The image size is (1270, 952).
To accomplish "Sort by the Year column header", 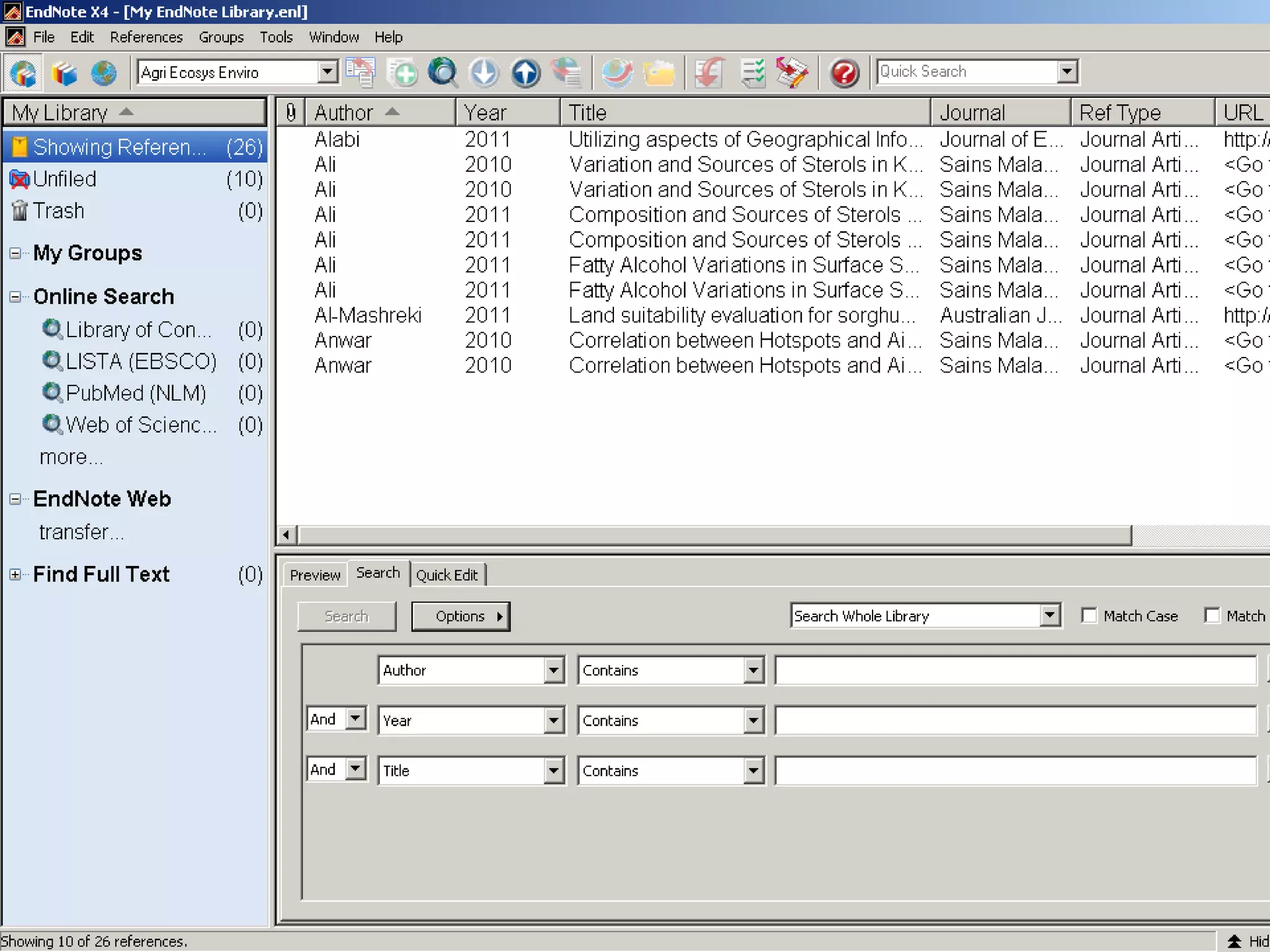I will 508,112.
